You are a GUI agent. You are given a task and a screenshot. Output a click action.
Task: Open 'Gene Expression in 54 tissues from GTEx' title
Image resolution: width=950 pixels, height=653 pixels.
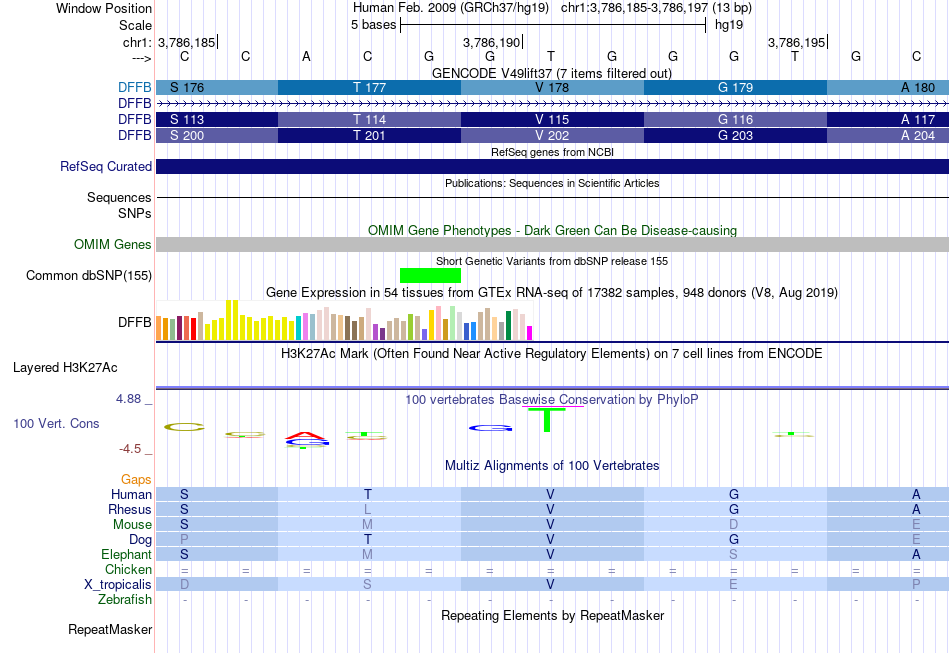point(552,293)
